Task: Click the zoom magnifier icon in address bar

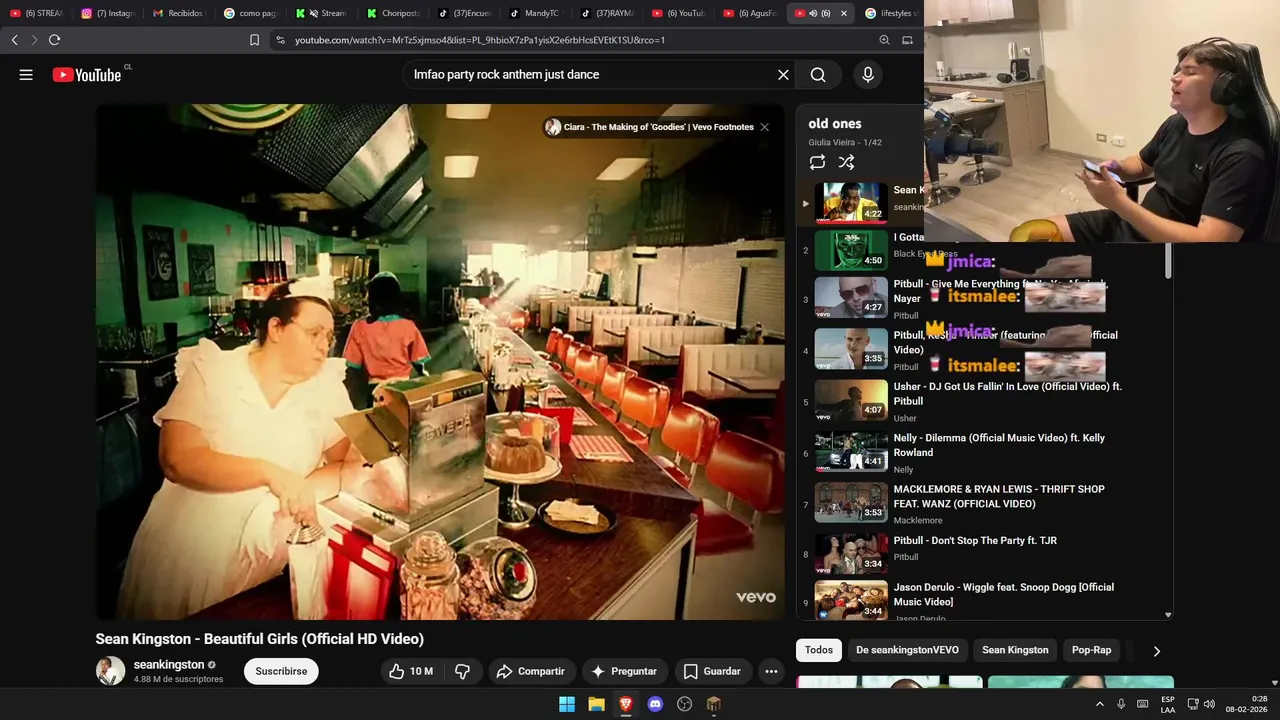Action: tap(884, 40)
